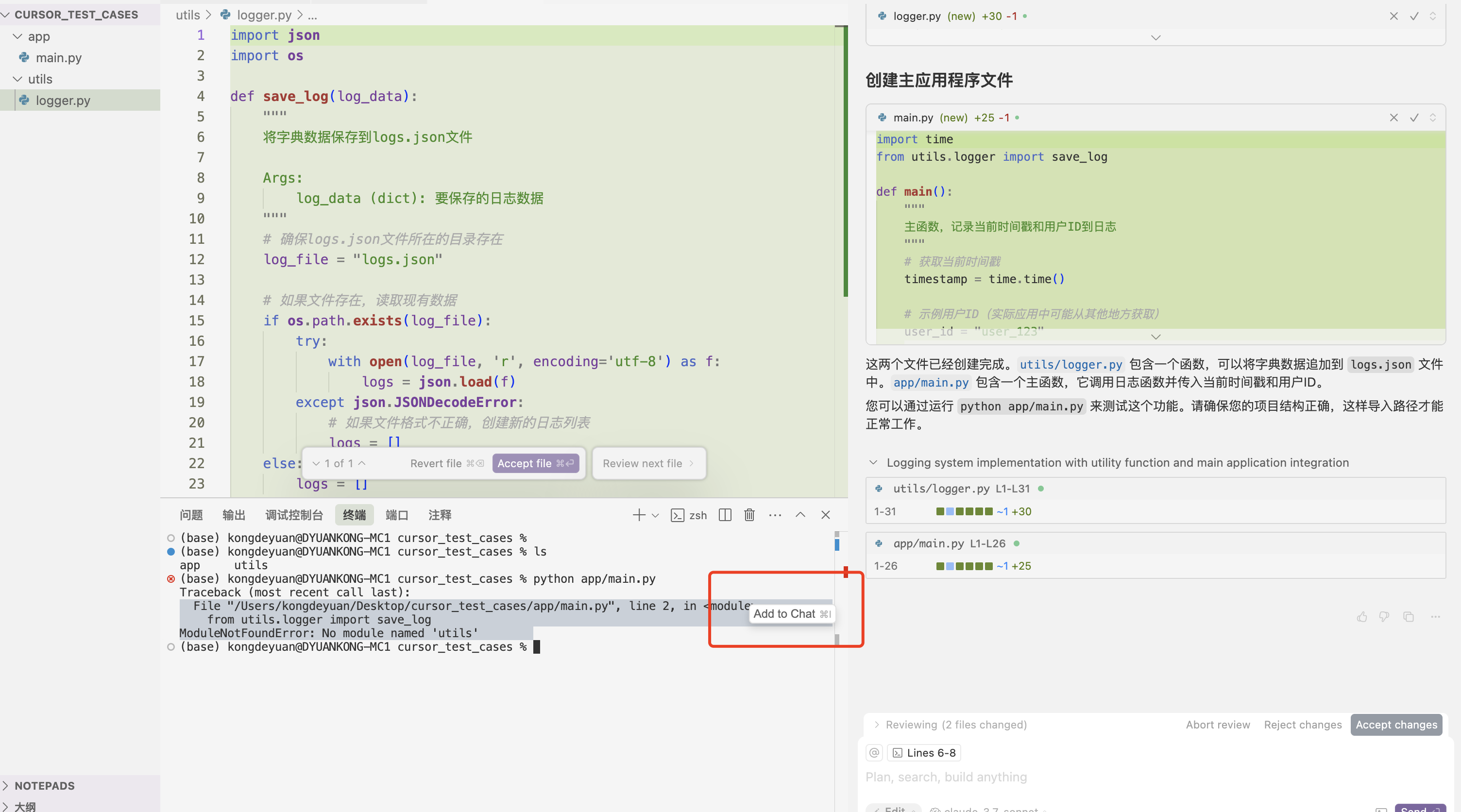Maximize the terminal panel with up chevron
This screenshot has height=812, width=1461.
[x=800, y=515]
